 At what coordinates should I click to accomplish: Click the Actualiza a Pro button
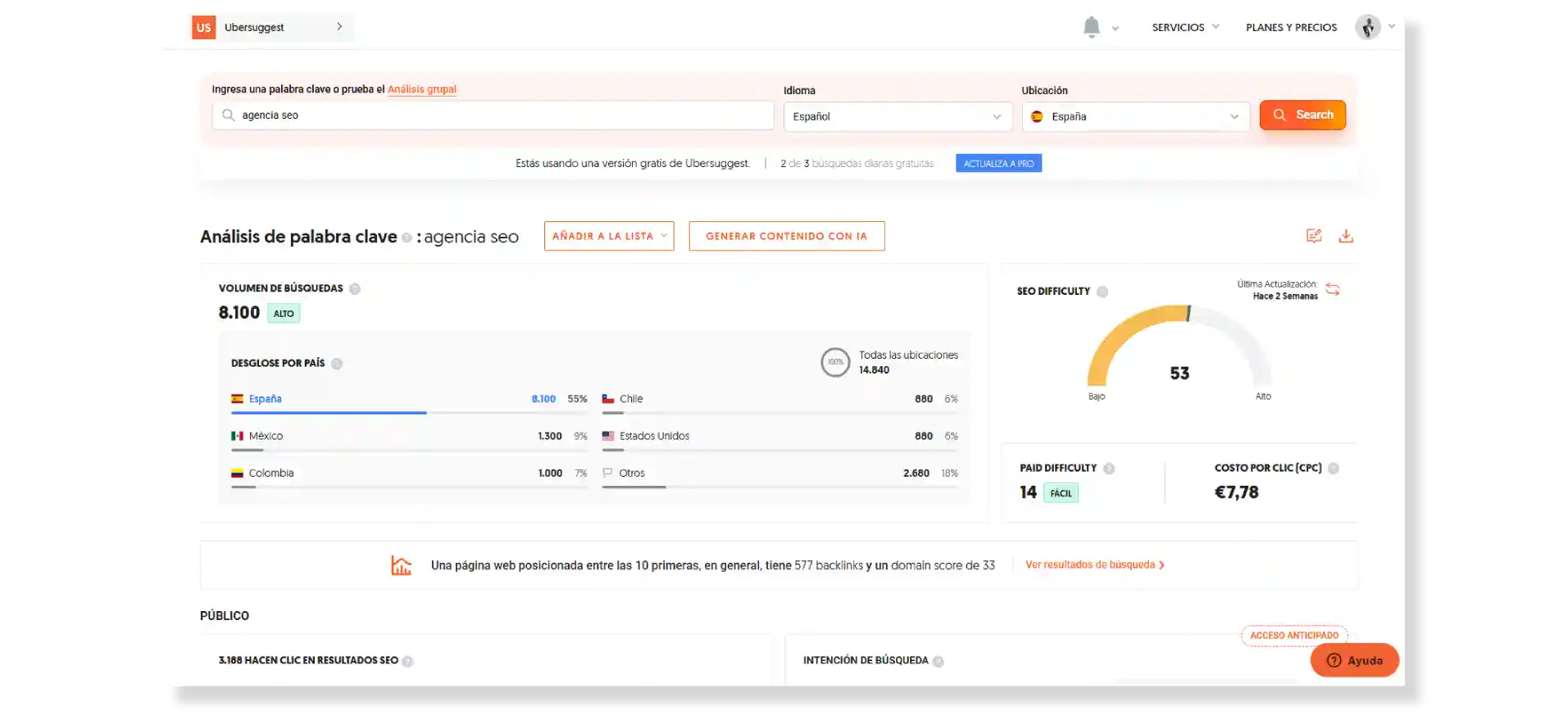(998, 164)
